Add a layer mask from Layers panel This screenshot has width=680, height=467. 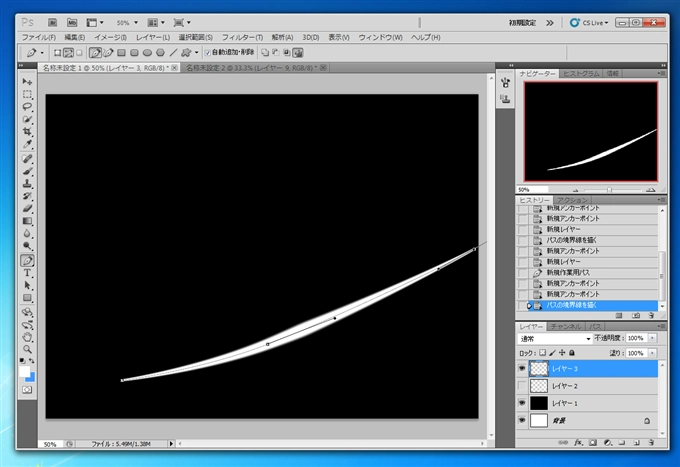point(593,442)
